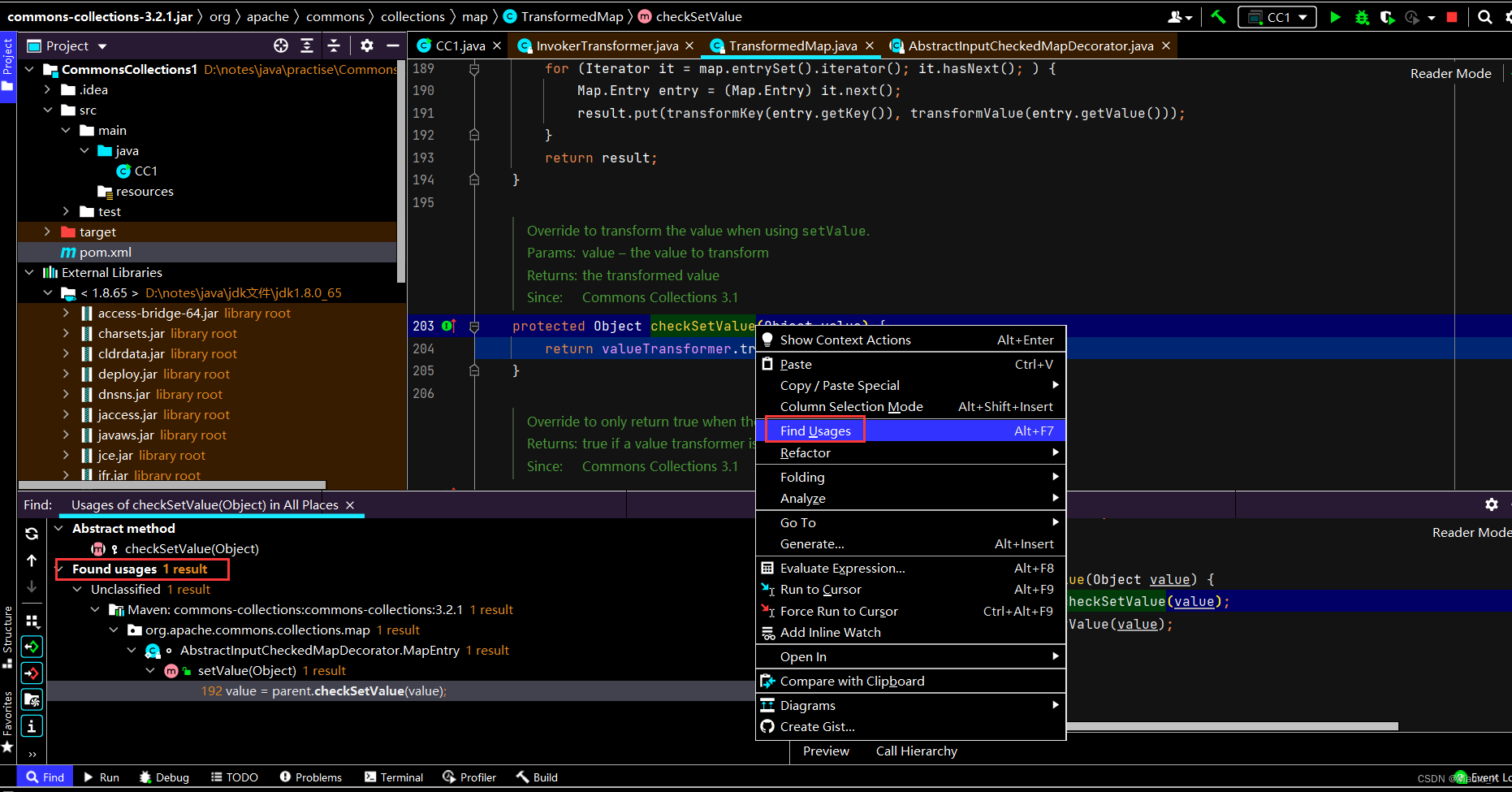1512x792 pixels.
Task: Stop the running process red square
Action: tap(1452, 16)
